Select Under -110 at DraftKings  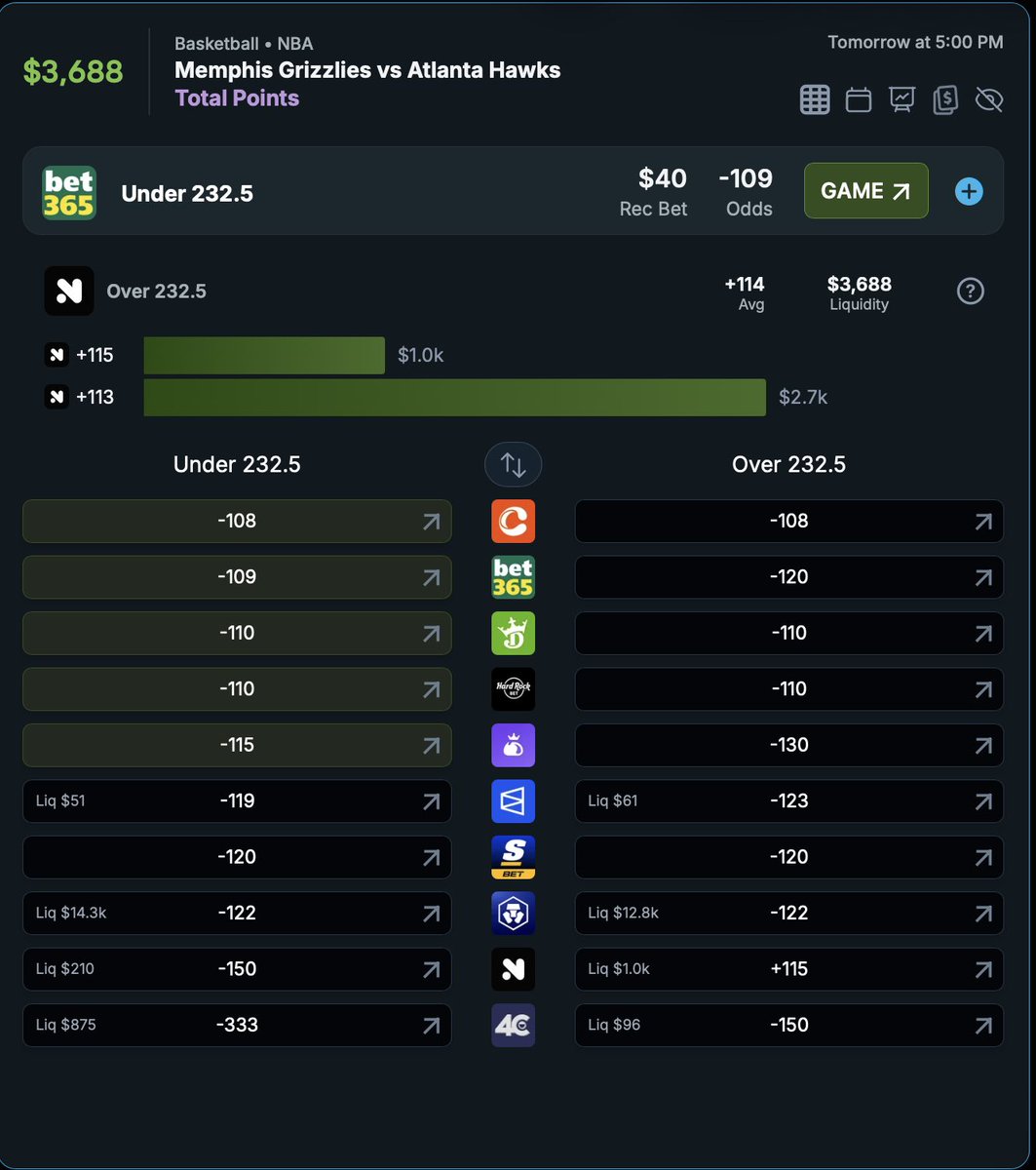(237, 634)
